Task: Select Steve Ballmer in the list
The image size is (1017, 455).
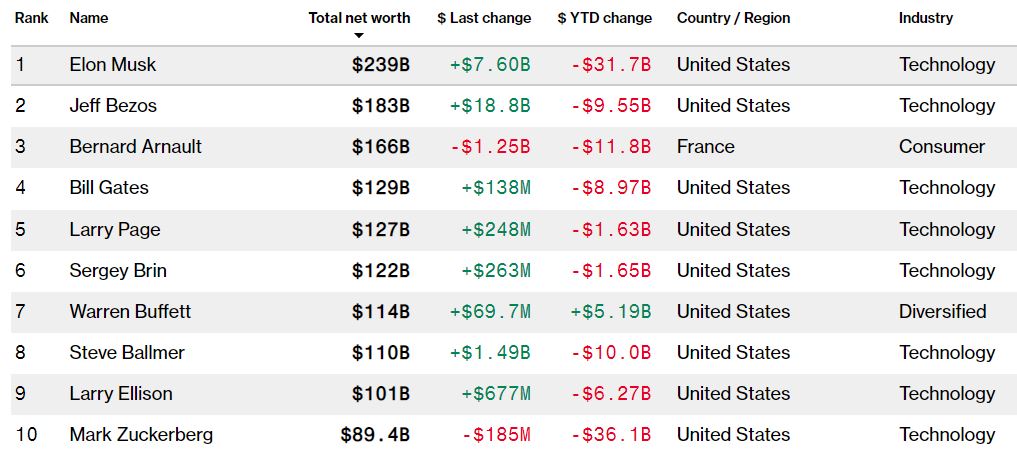Action: (x=127, y=353)
